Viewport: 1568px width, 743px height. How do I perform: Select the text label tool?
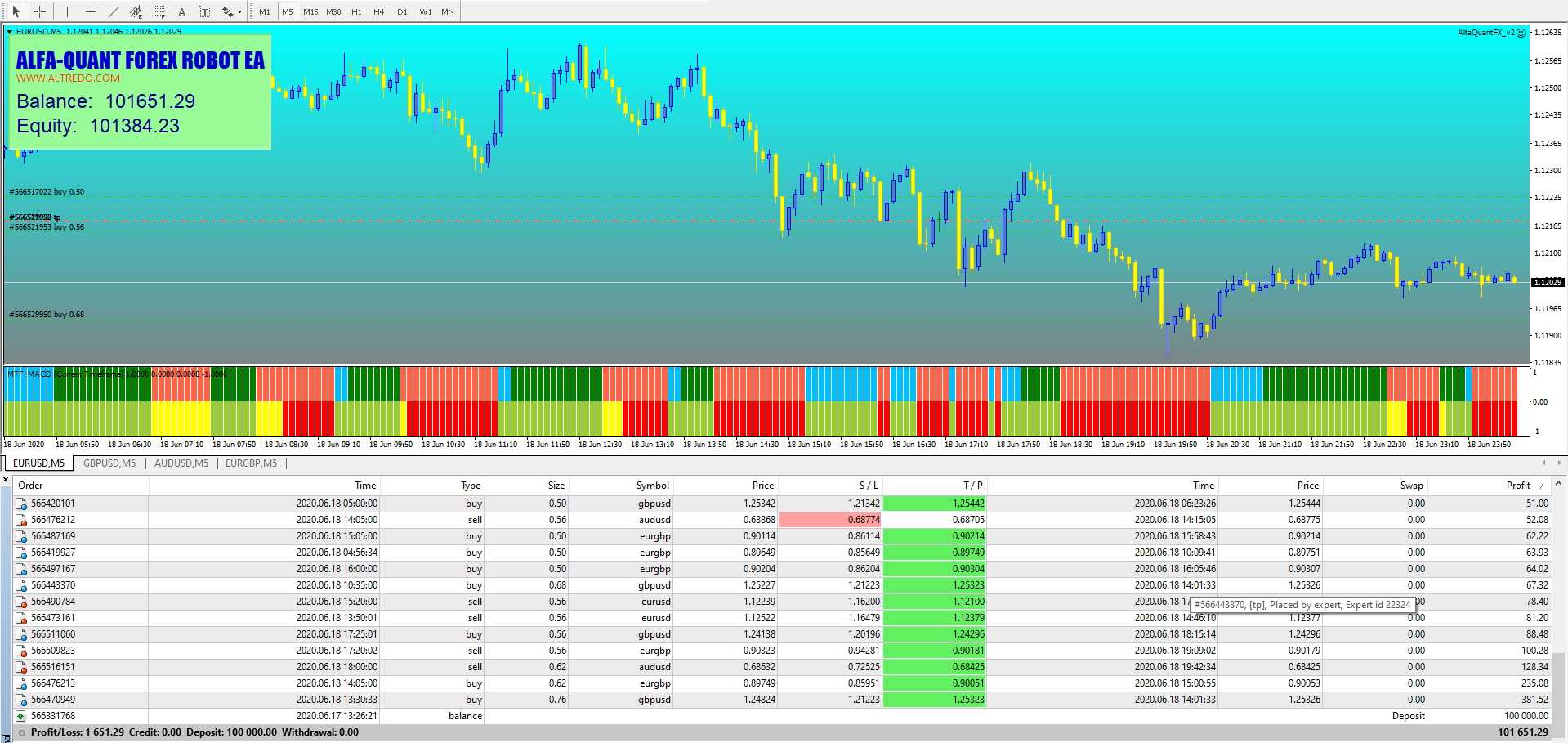coord(204,11)
